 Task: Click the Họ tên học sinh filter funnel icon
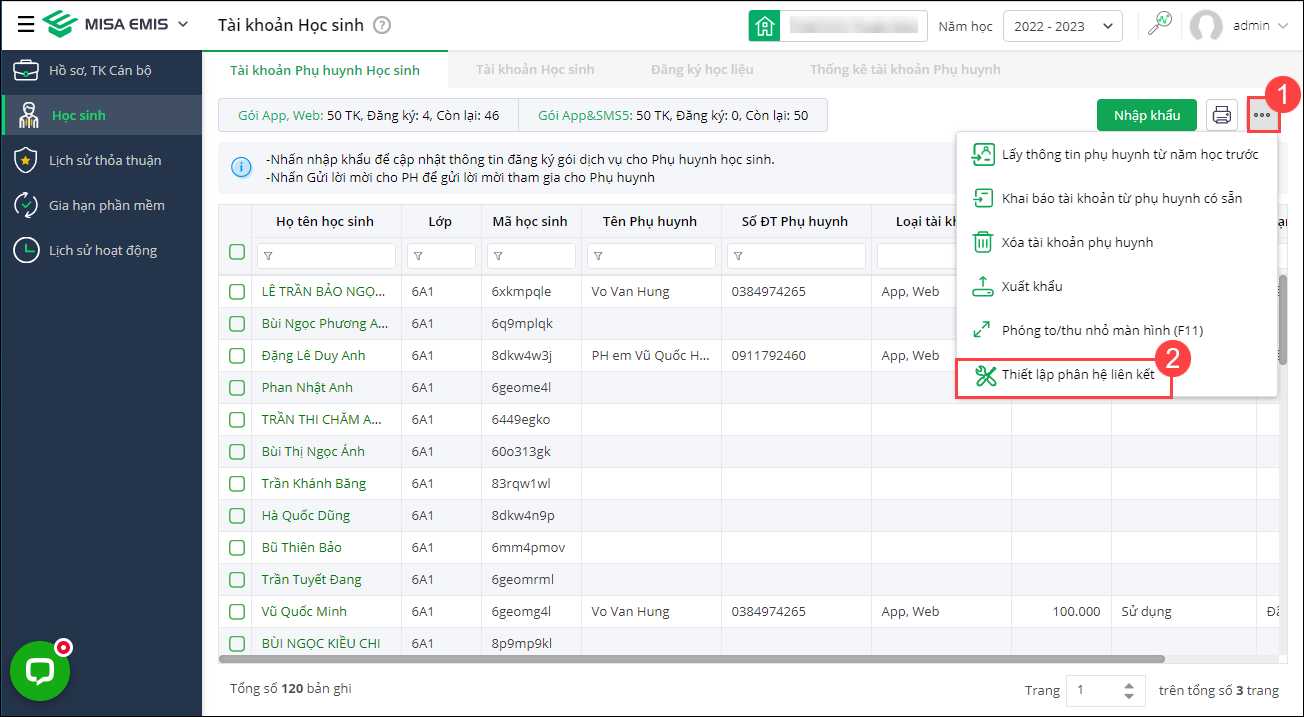(267, 257)
